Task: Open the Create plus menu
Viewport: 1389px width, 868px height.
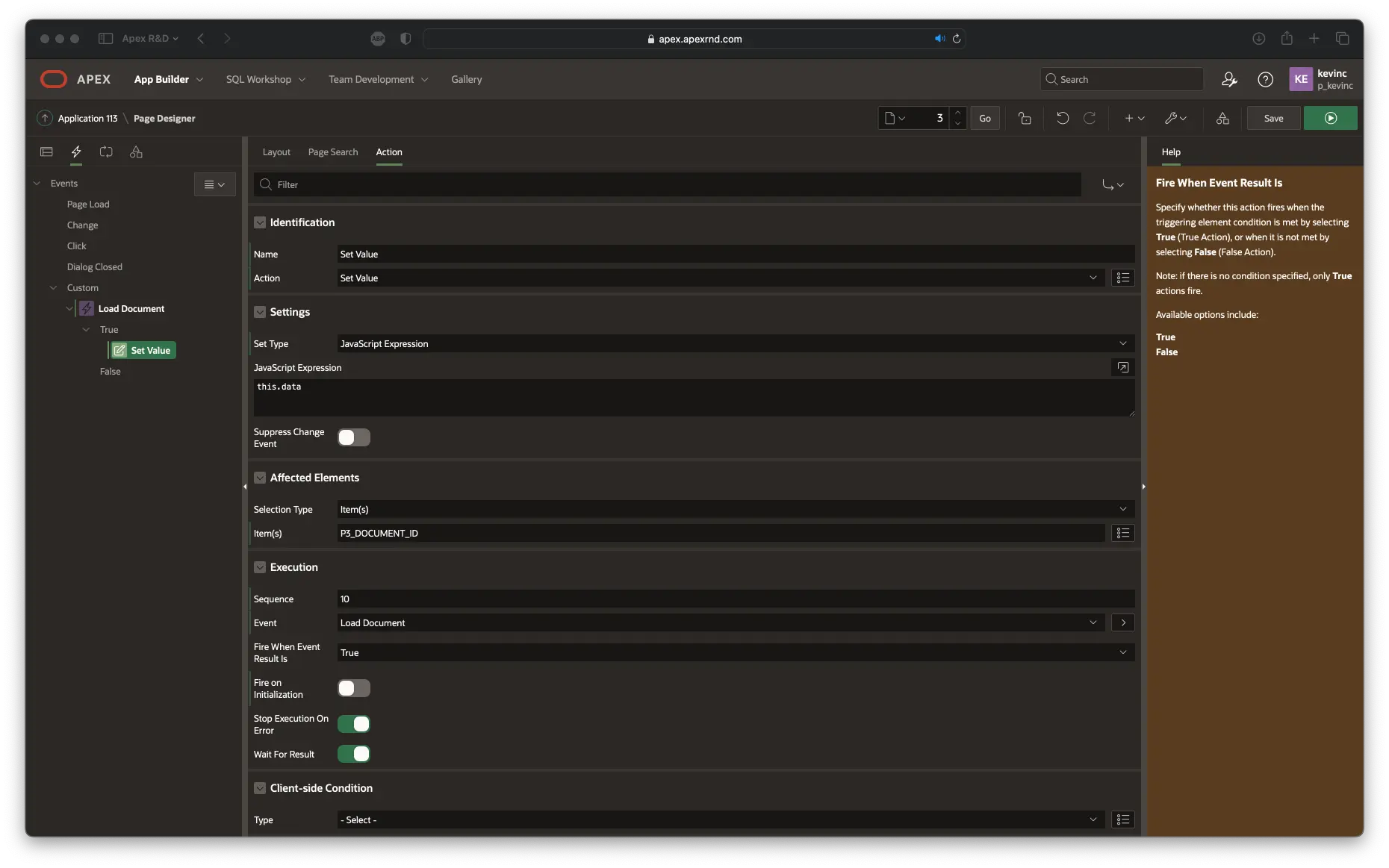Action: click(x=1134, y=118)
